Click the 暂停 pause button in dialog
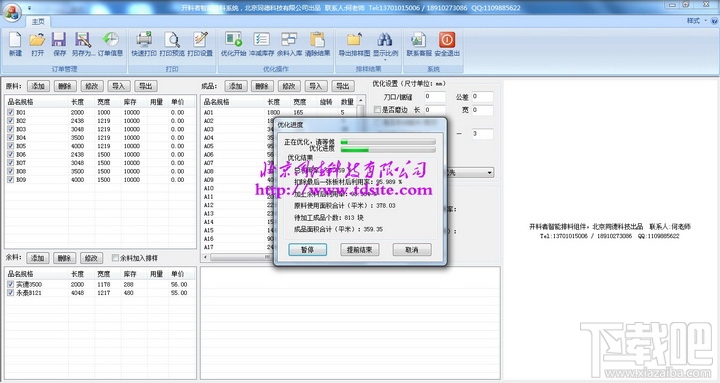This screenshot has height=383, width=720. (x=307, y=250)
